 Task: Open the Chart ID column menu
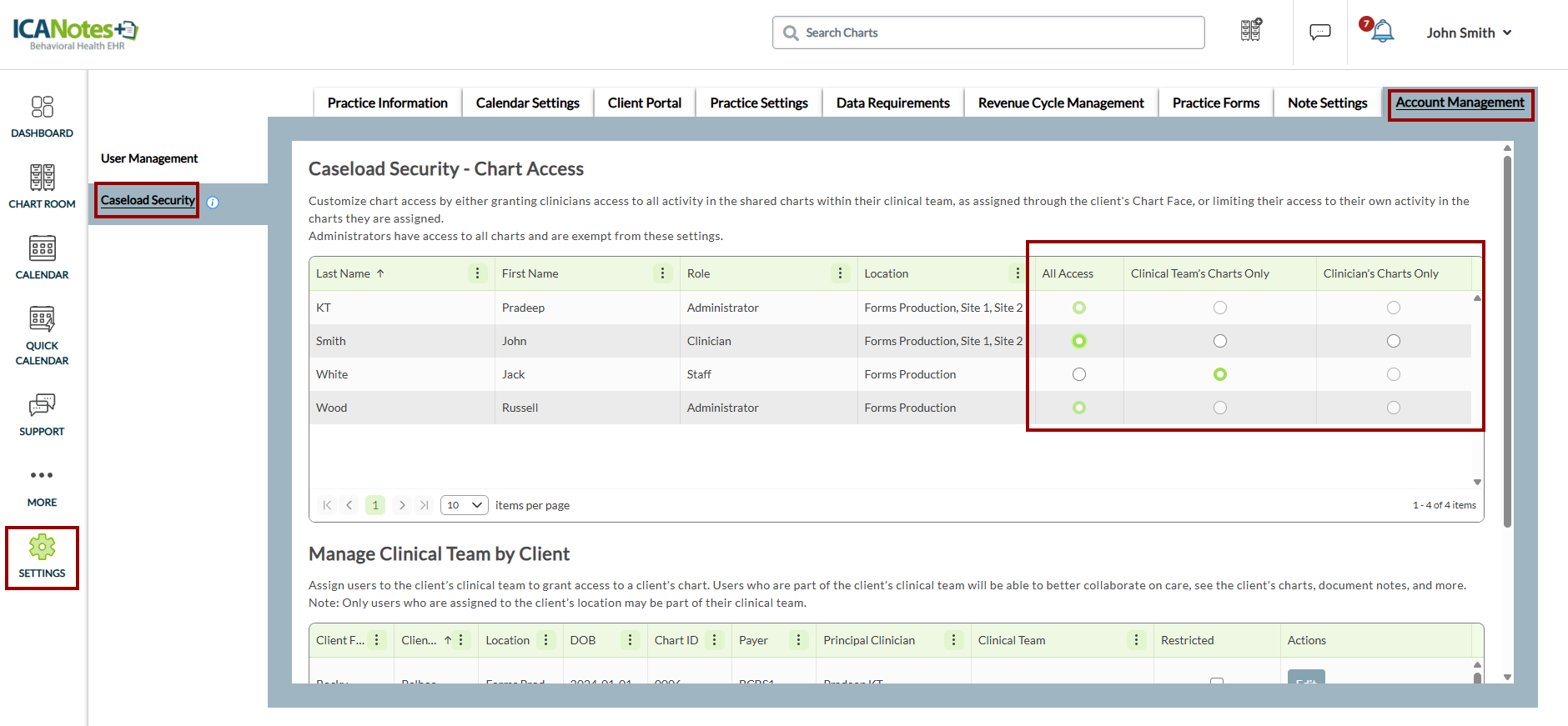pyautogui.click(x=715, y=640)
